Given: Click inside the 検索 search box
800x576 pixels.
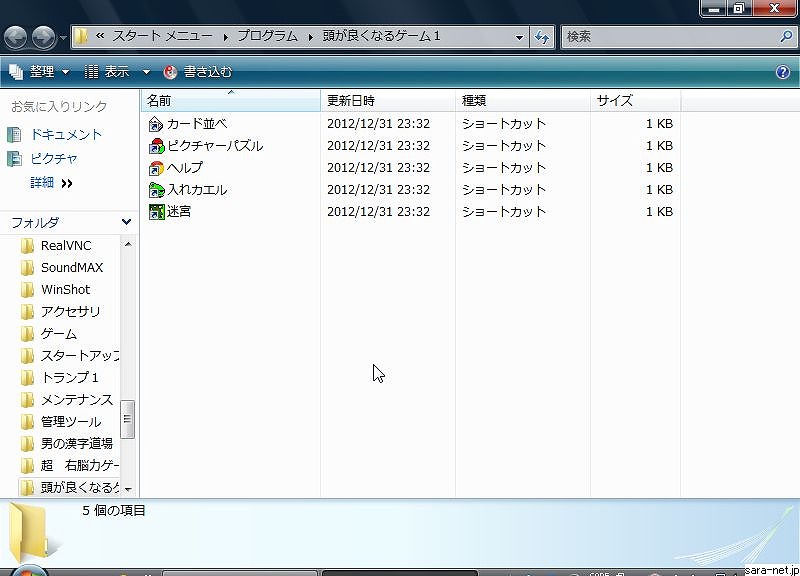Looking at the screenshot, I should [670, 36].
